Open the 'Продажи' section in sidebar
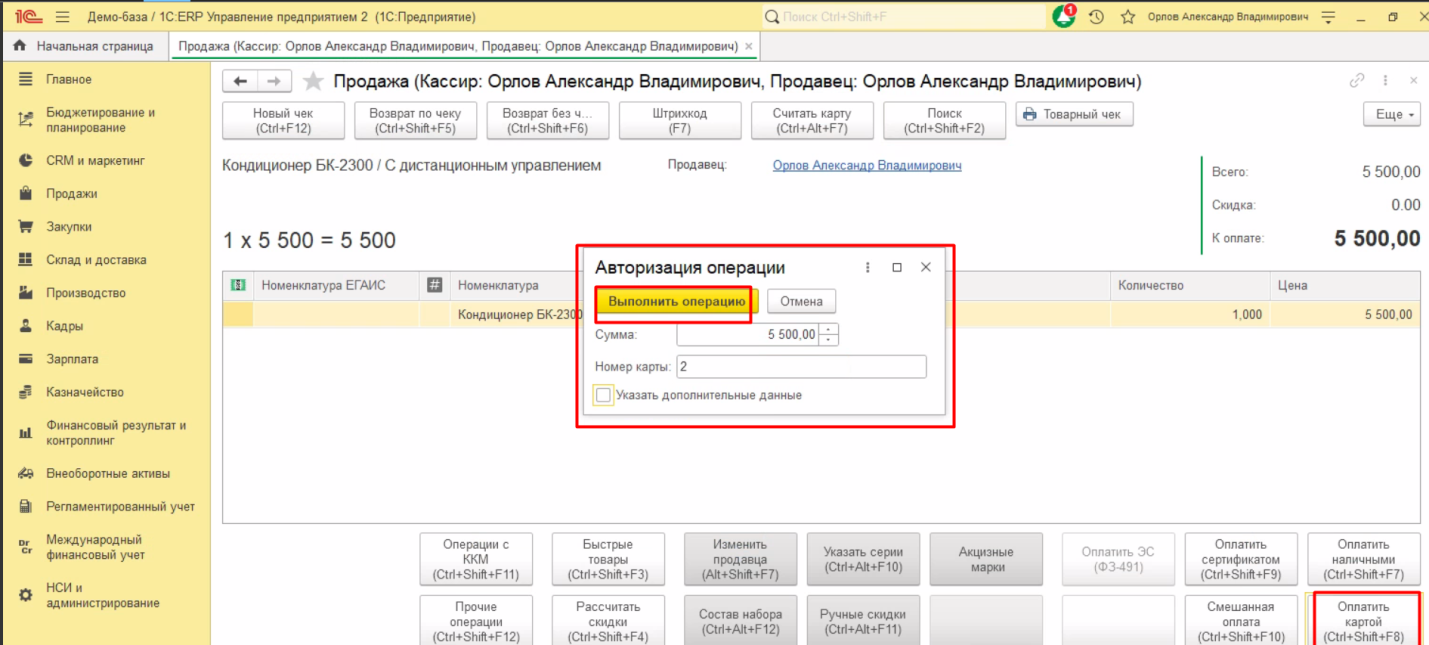The width and height of the screenshot is (1429, 645). pyautogui.click(x=71, y=194)
